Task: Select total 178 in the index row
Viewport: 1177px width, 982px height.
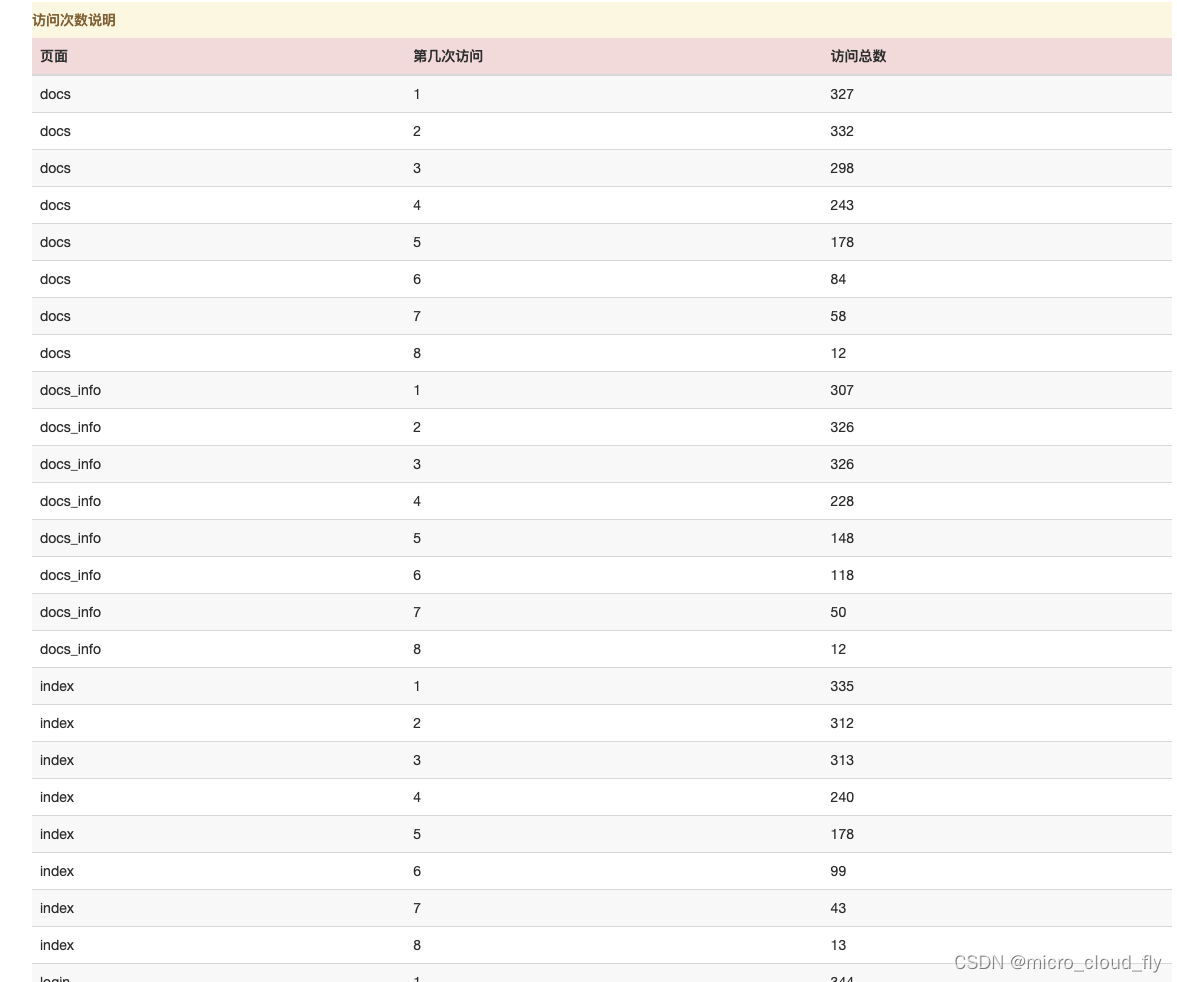Action: [841, 834]
